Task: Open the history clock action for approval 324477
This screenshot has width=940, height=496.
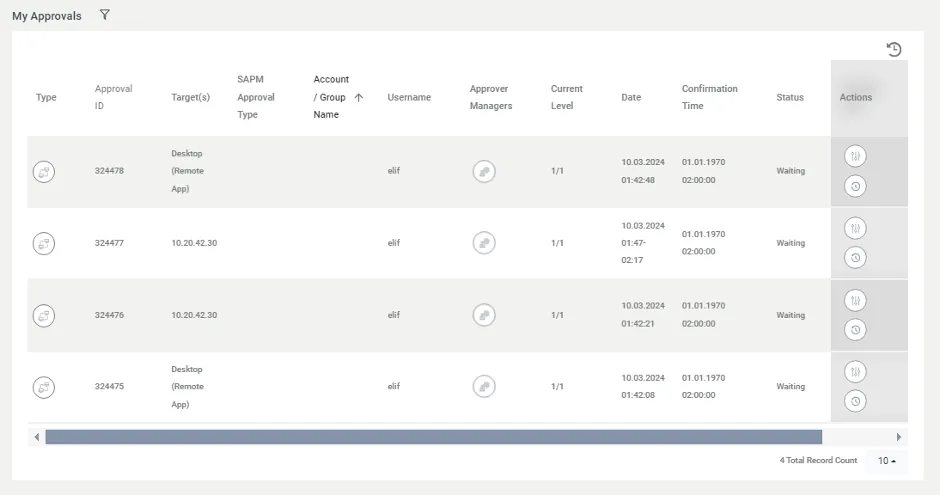Action: 855,258
